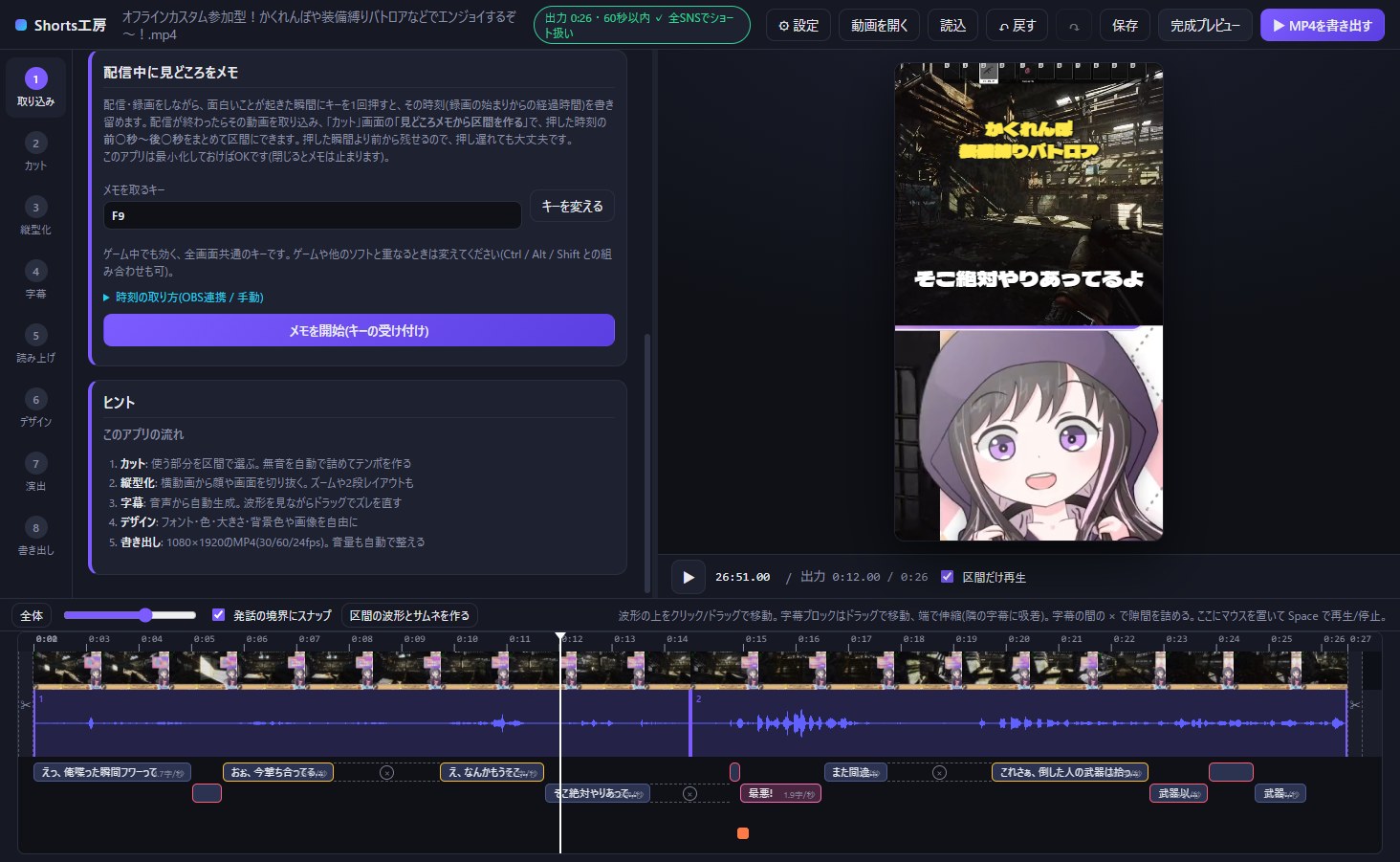This screenshot has height=862, width=1400.
Task: Click MP4を書き出す export button
Action: [x=1323, y=26]
